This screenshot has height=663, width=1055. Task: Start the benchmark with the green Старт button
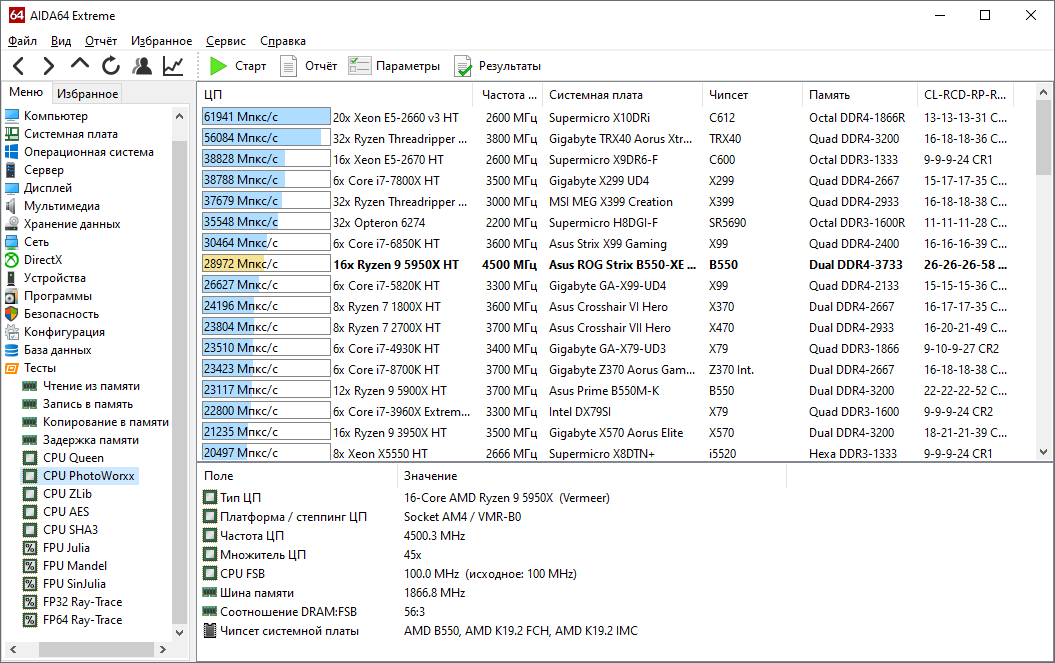pos(238,66)
